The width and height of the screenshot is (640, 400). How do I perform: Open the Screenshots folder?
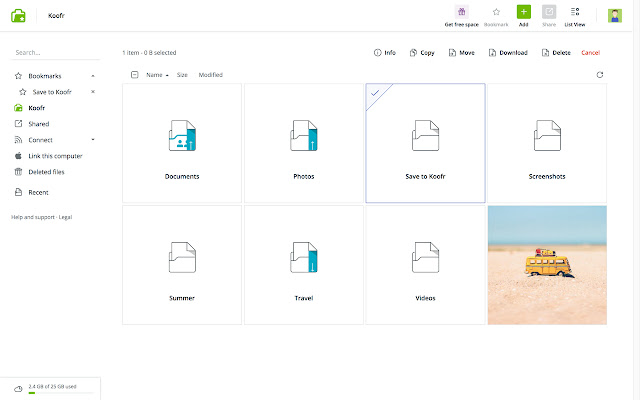(x=547, y=143)
